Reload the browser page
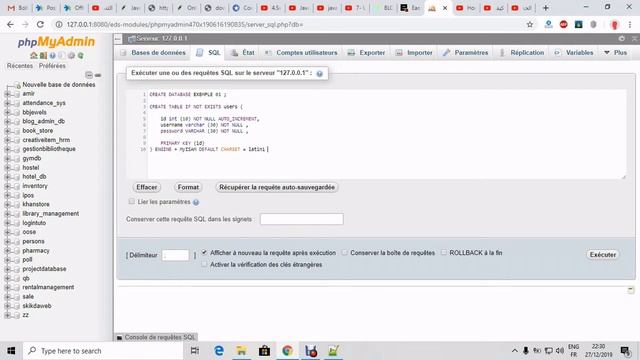This screenshot has height=360, width=640. (40, 24)
